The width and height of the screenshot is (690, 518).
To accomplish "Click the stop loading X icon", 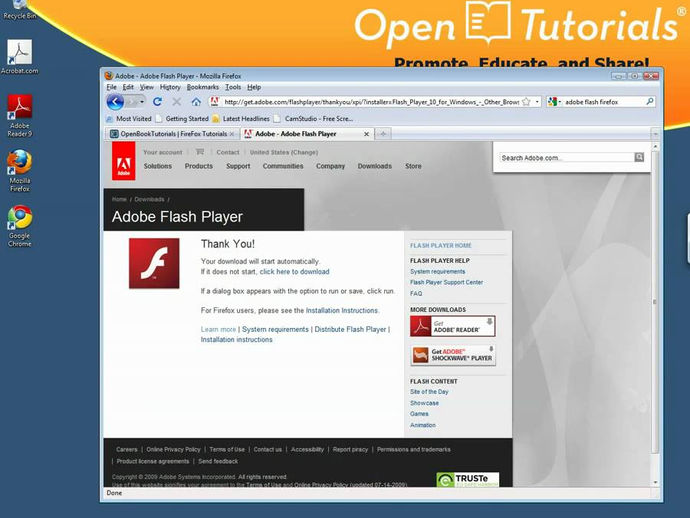I will 176,102.
